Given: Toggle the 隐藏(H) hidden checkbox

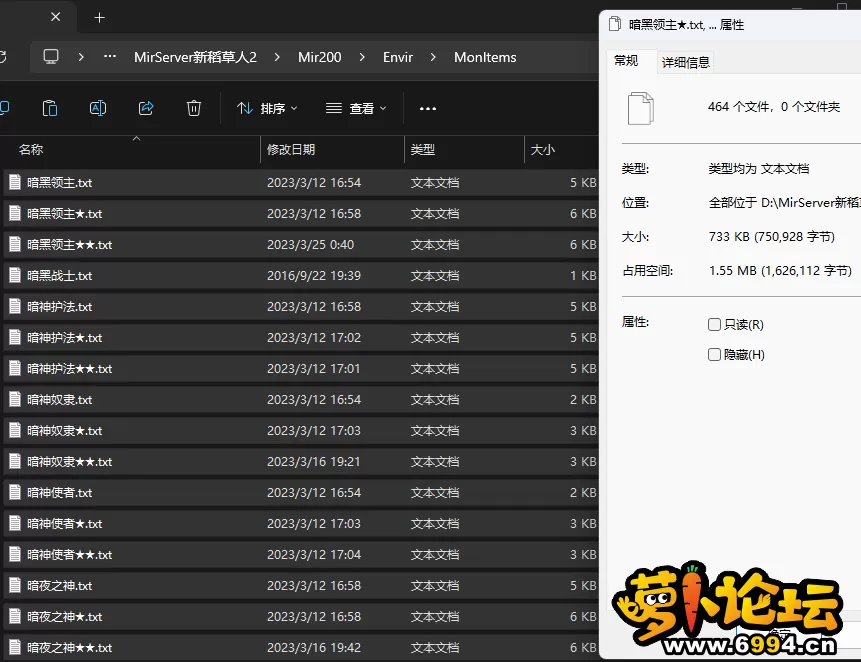Looking at the screenshot, I should [714, 355].
